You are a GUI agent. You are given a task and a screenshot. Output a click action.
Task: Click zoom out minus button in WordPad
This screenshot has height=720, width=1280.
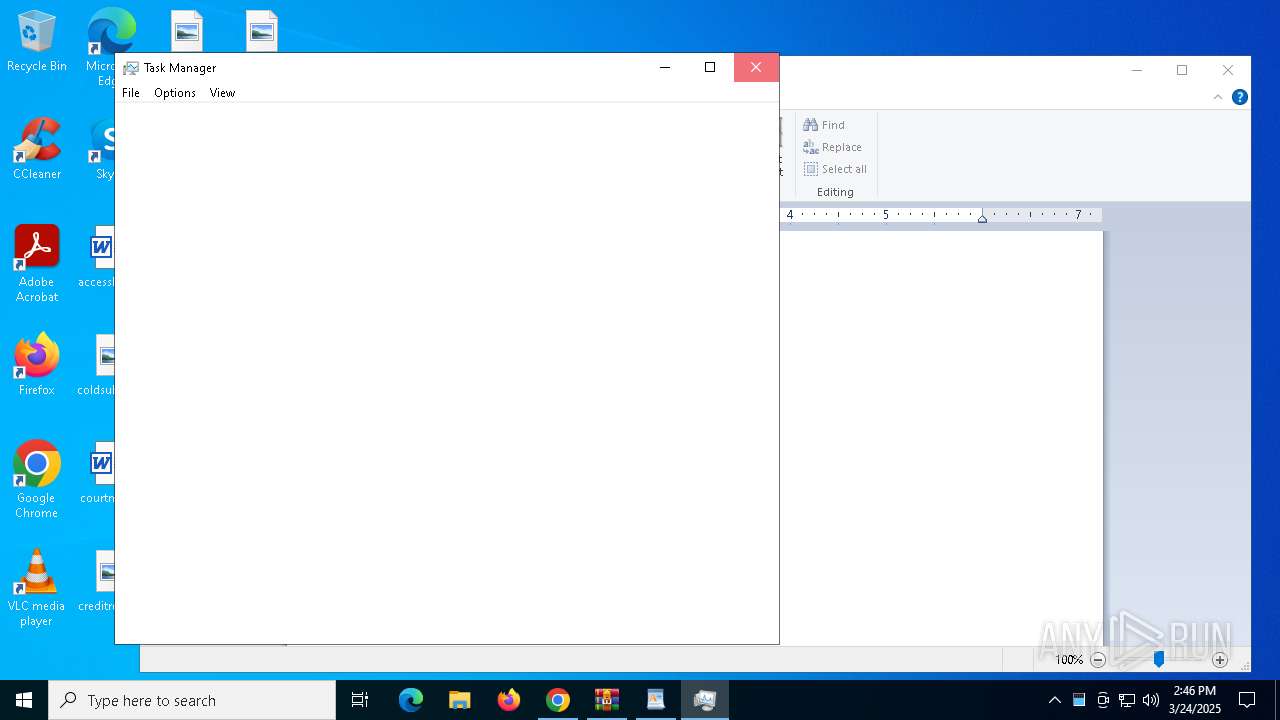point(1098,660)
